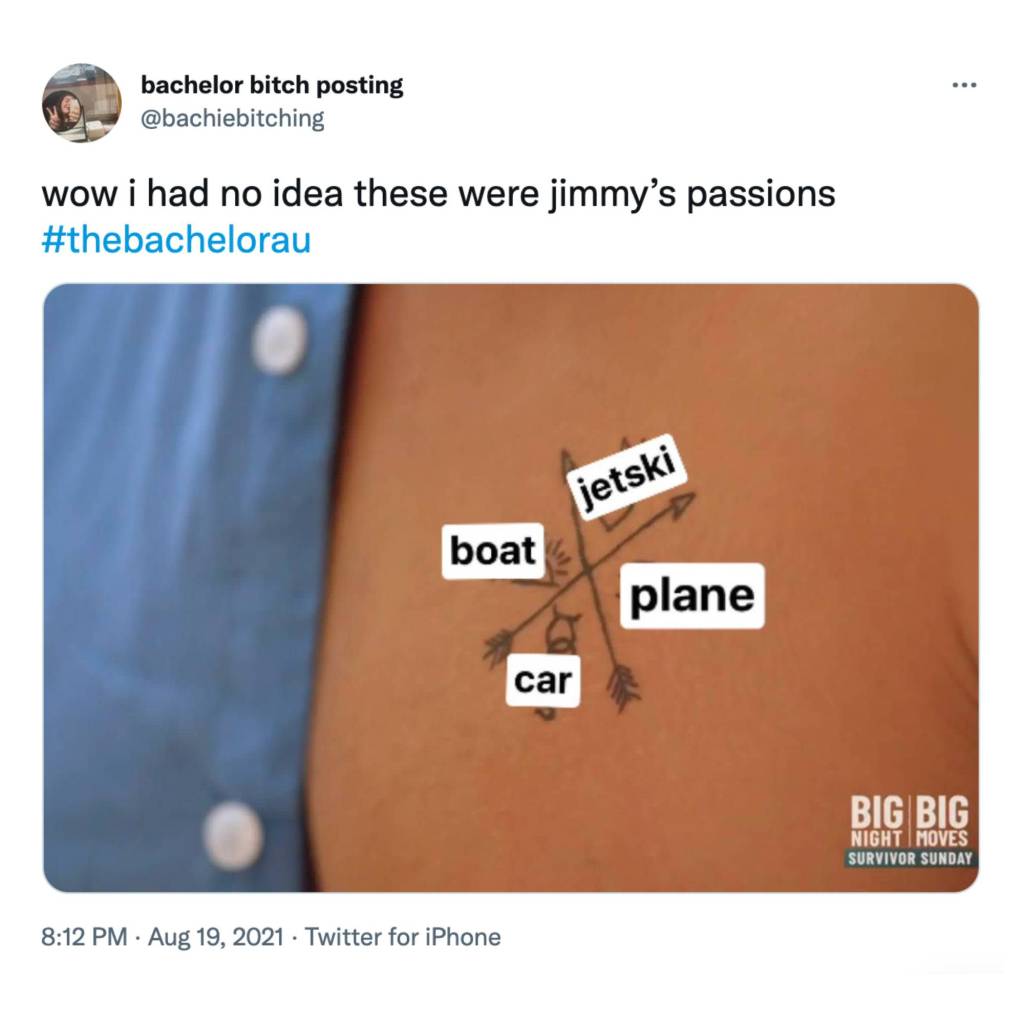Click the Big Night Big Moves watermark

(909, 821)
